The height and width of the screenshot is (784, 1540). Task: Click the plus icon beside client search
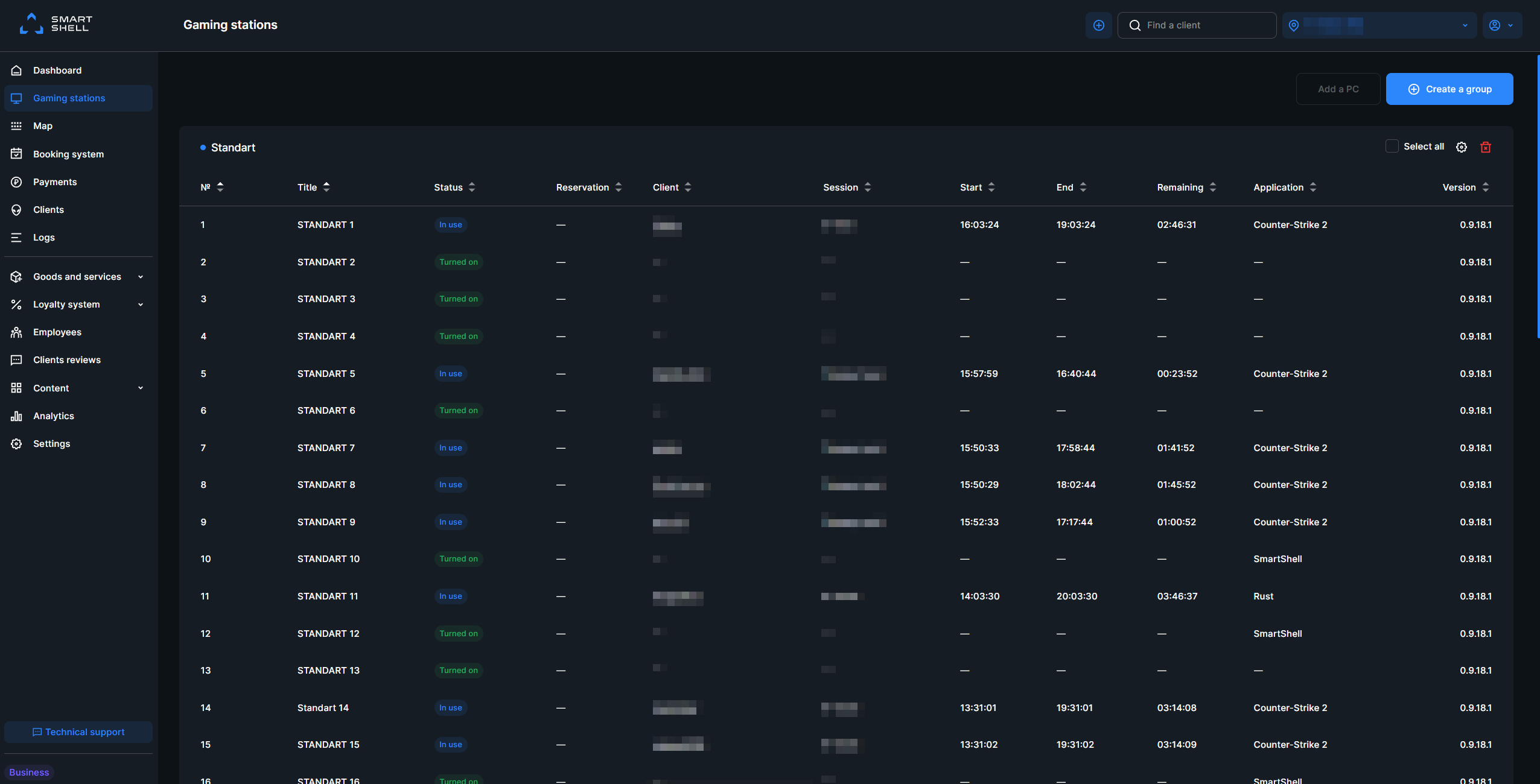(1098, 25)
